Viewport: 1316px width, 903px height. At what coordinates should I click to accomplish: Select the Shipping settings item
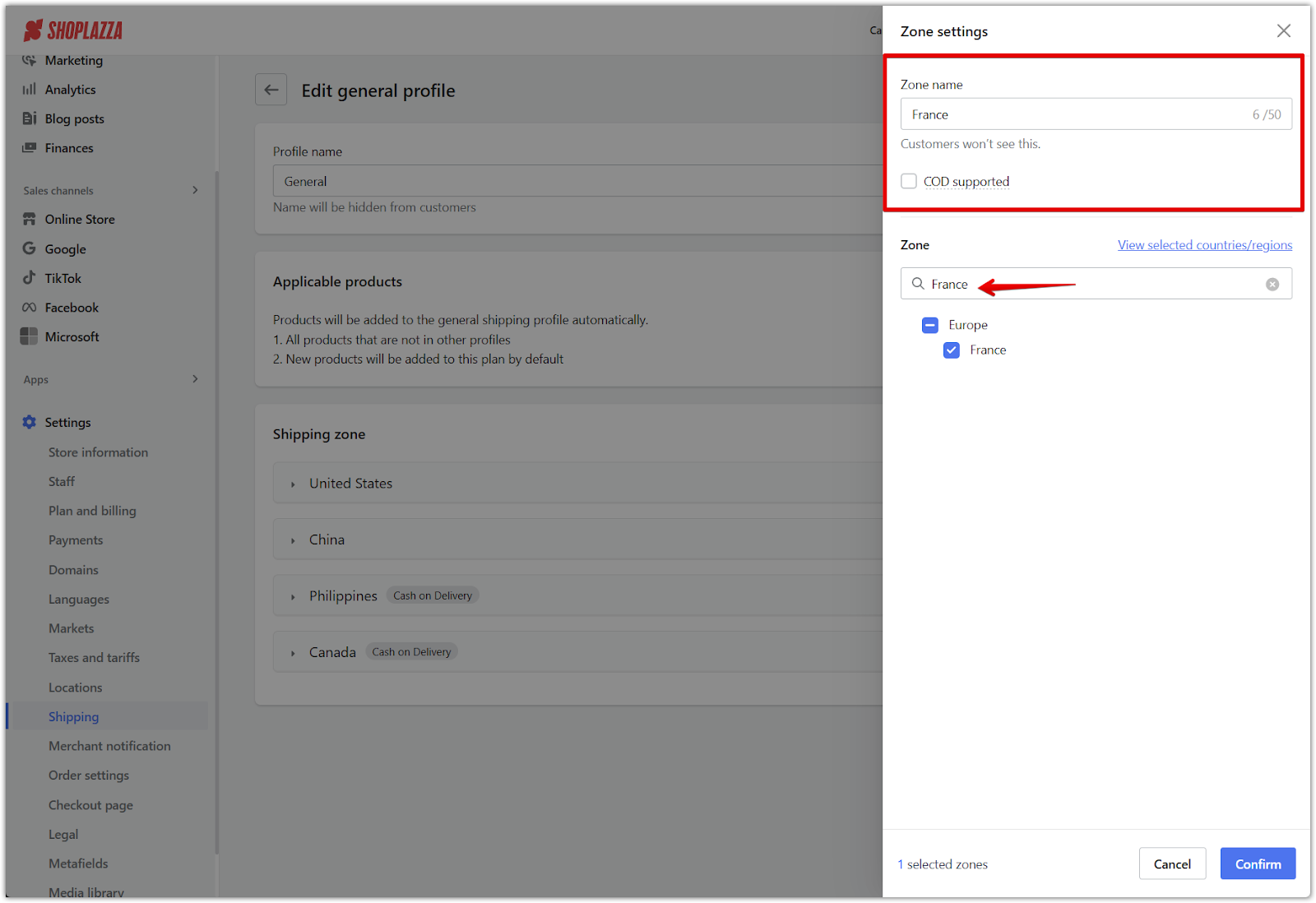tap(73, 716)
